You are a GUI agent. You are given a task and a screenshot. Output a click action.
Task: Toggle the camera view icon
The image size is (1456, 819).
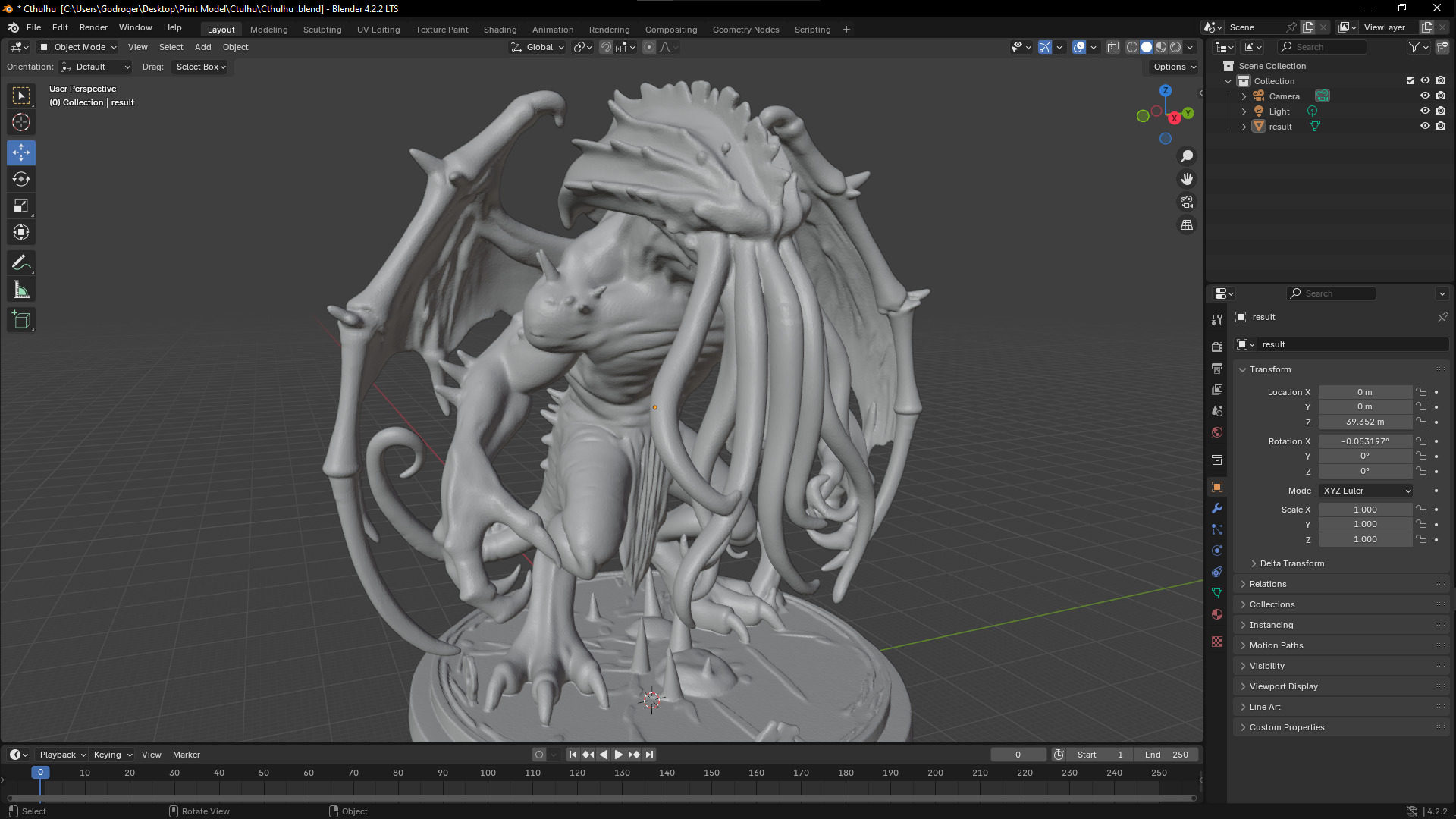coord(1187,202)
